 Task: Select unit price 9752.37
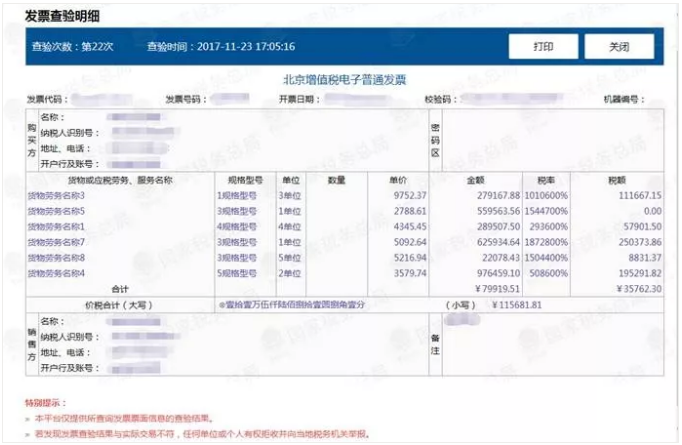(410, 196)
